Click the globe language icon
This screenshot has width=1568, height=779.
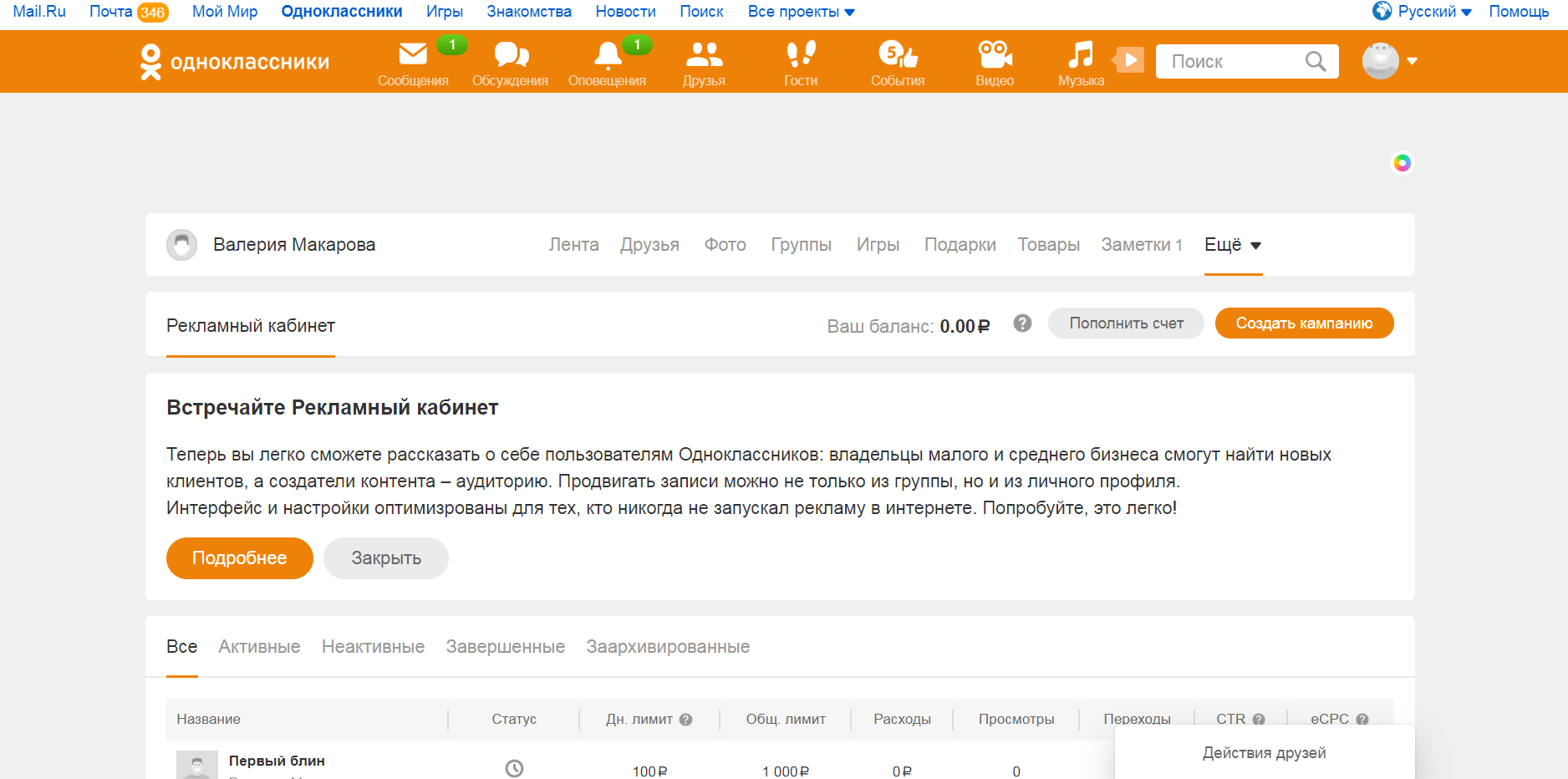[1382, 11]
